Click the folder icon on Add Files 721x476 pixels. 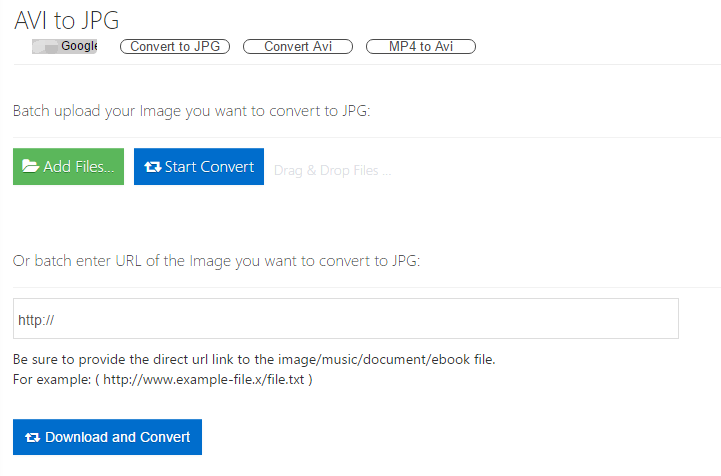[31, 167]
